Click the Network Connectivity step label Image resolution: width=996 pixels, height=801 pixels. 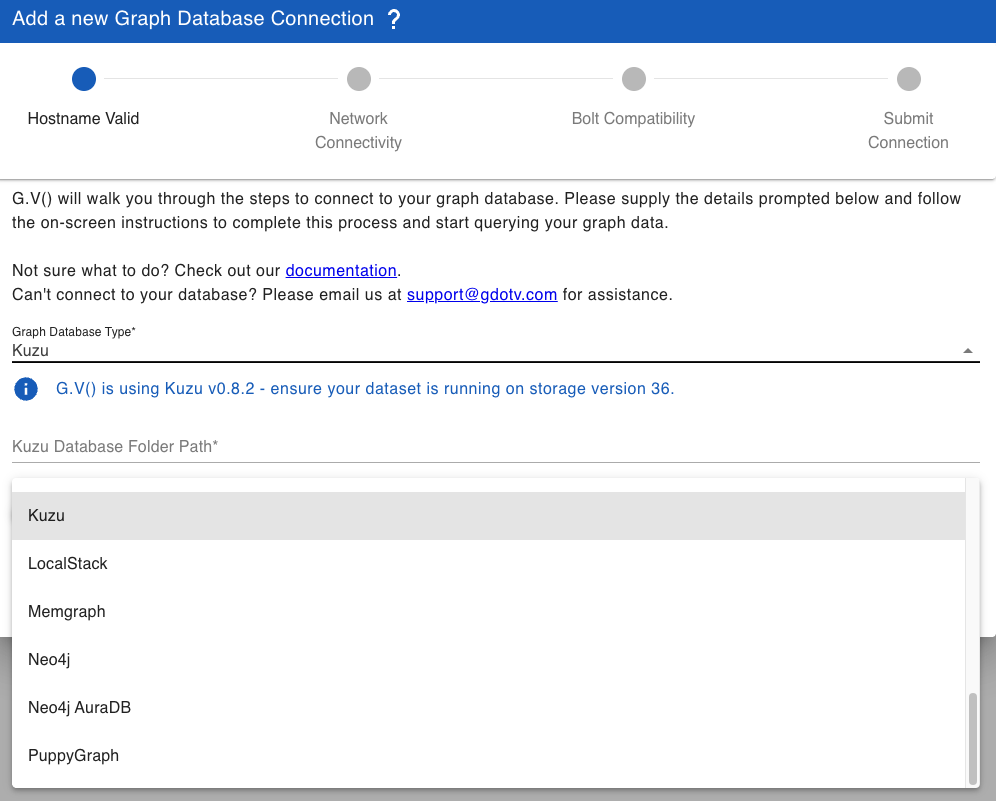point(358,130)
